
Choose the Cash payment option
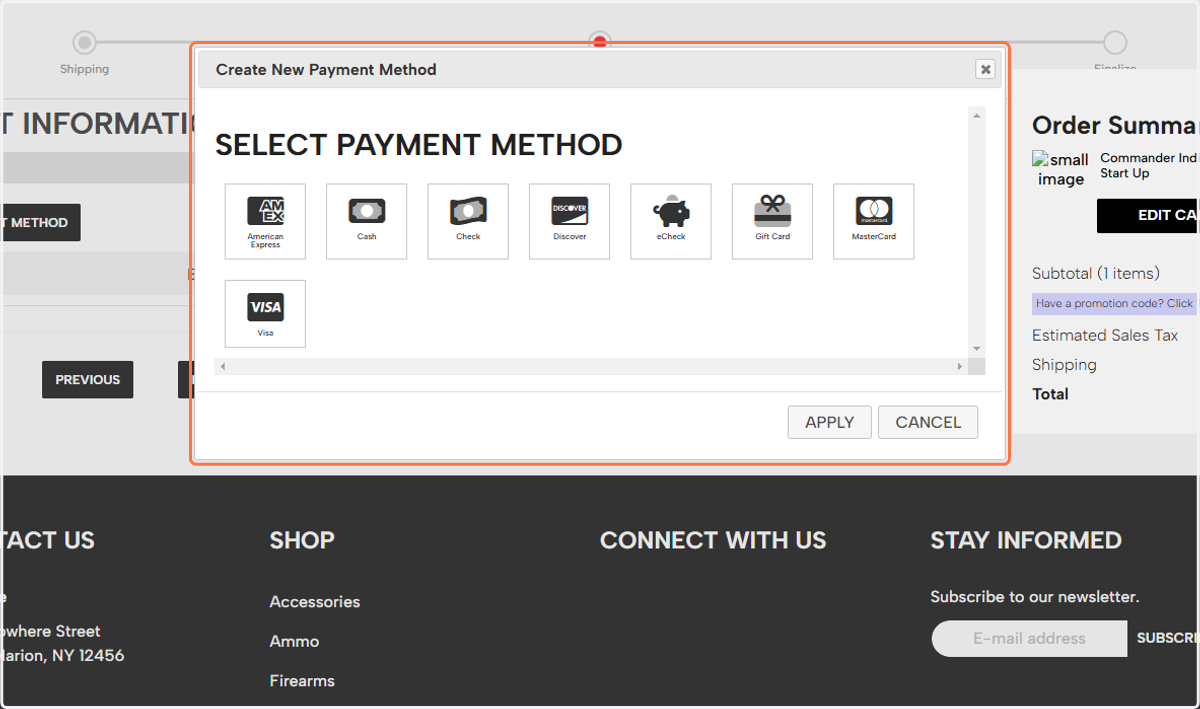[x=367, y=221]
